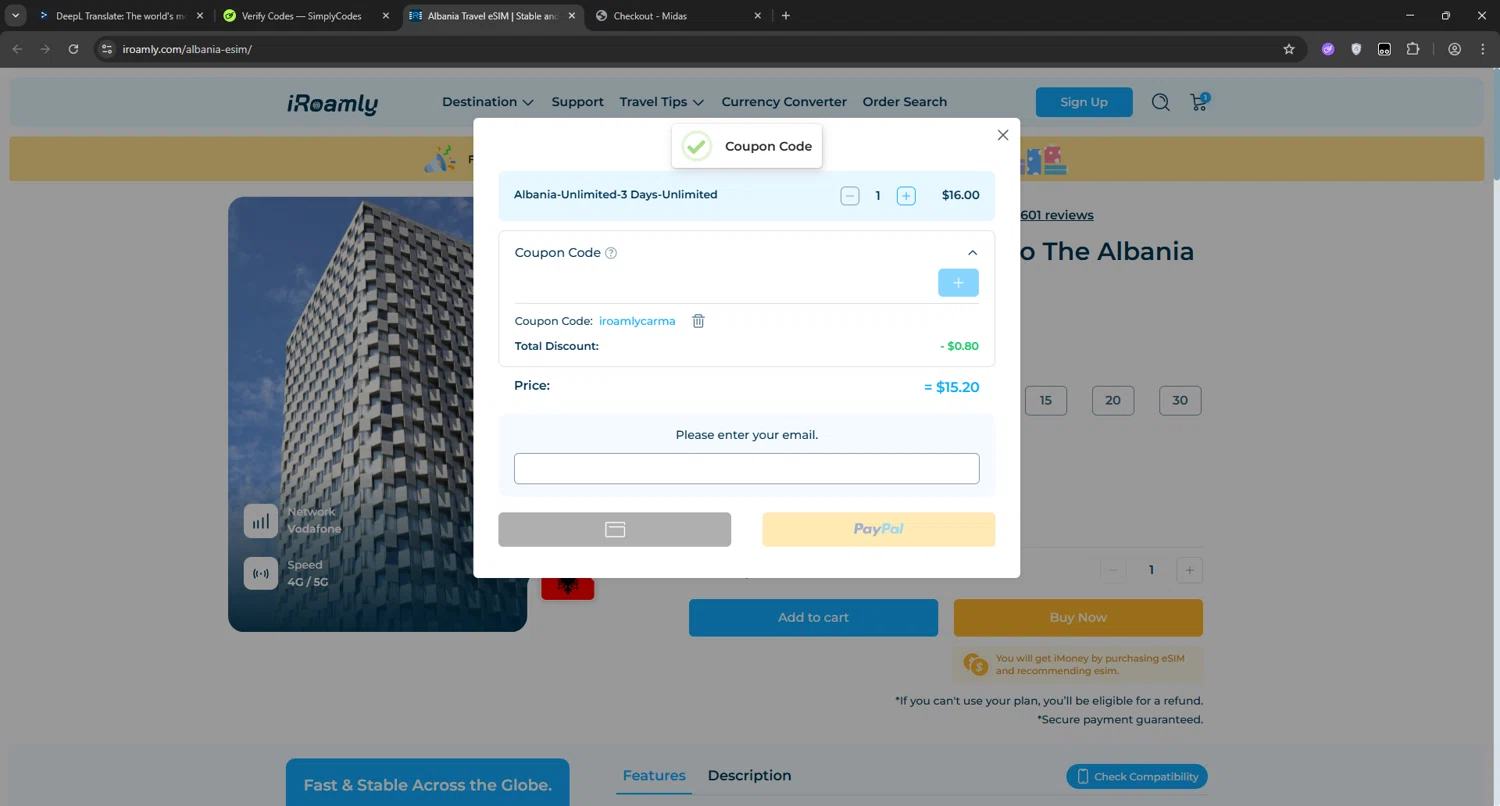The image size is (1500, 806).
Task: Switch to Checkout - Midas tab
Action: (676, 16)
